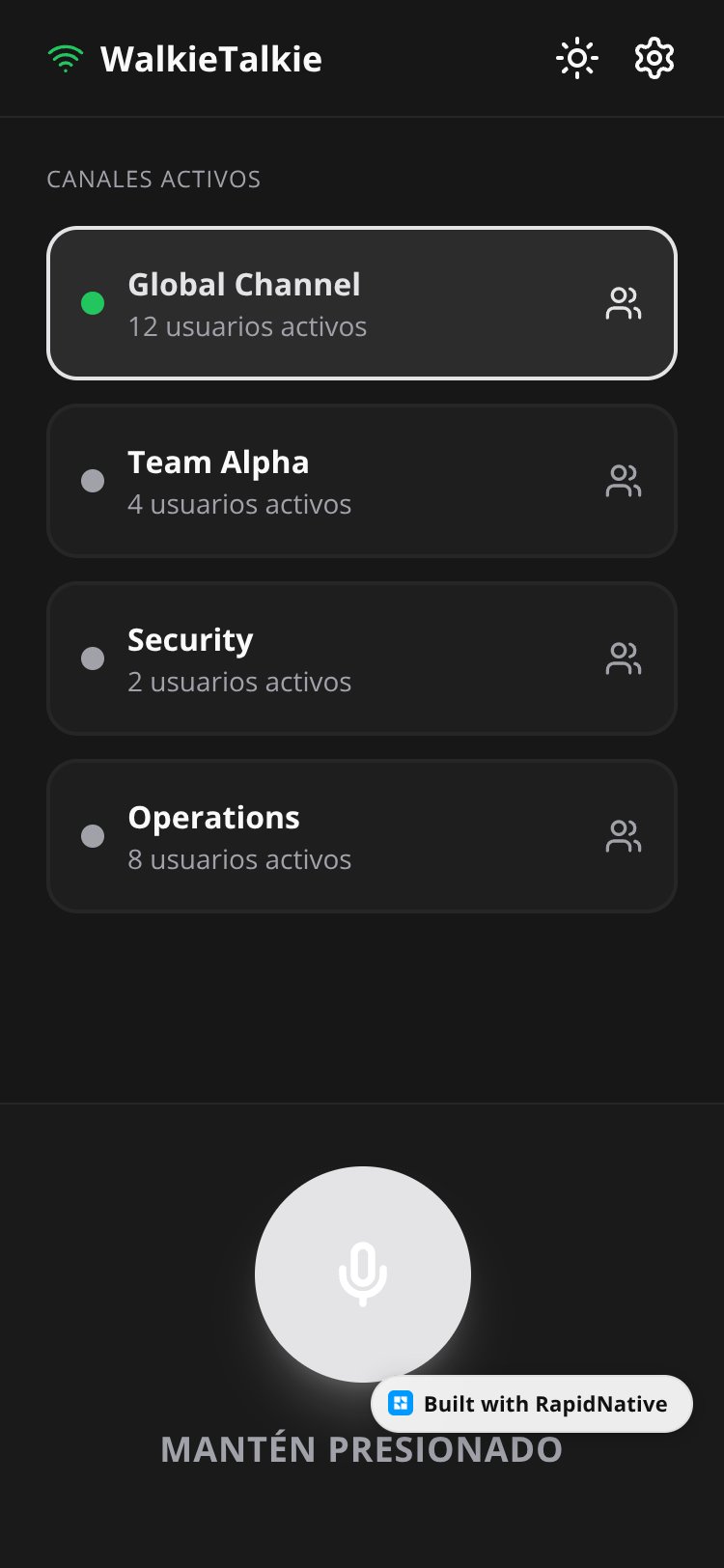Show users icon on Security channel

(x=624, y=658)
